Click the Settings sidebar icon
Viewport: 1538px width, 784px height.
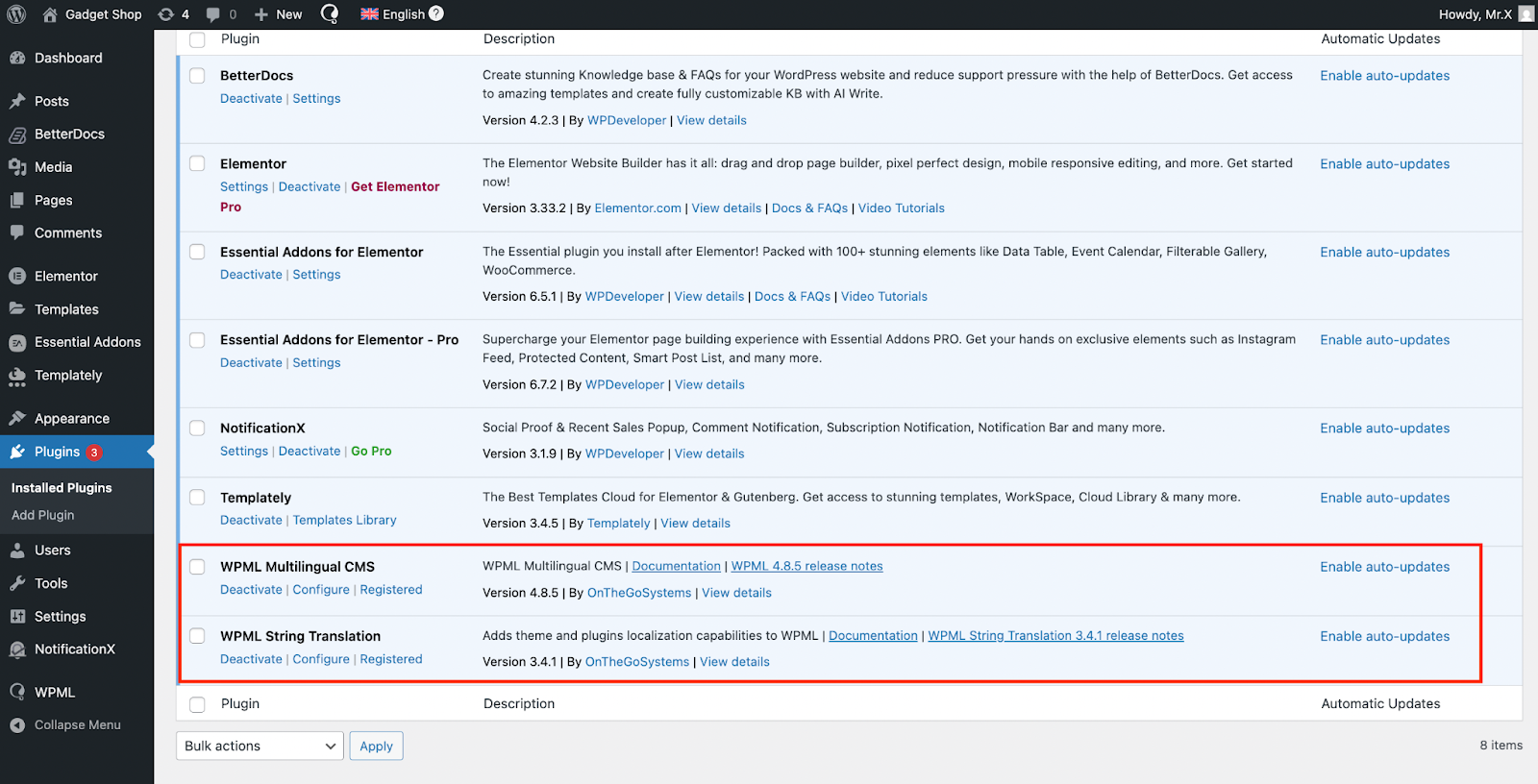point(17,617)
